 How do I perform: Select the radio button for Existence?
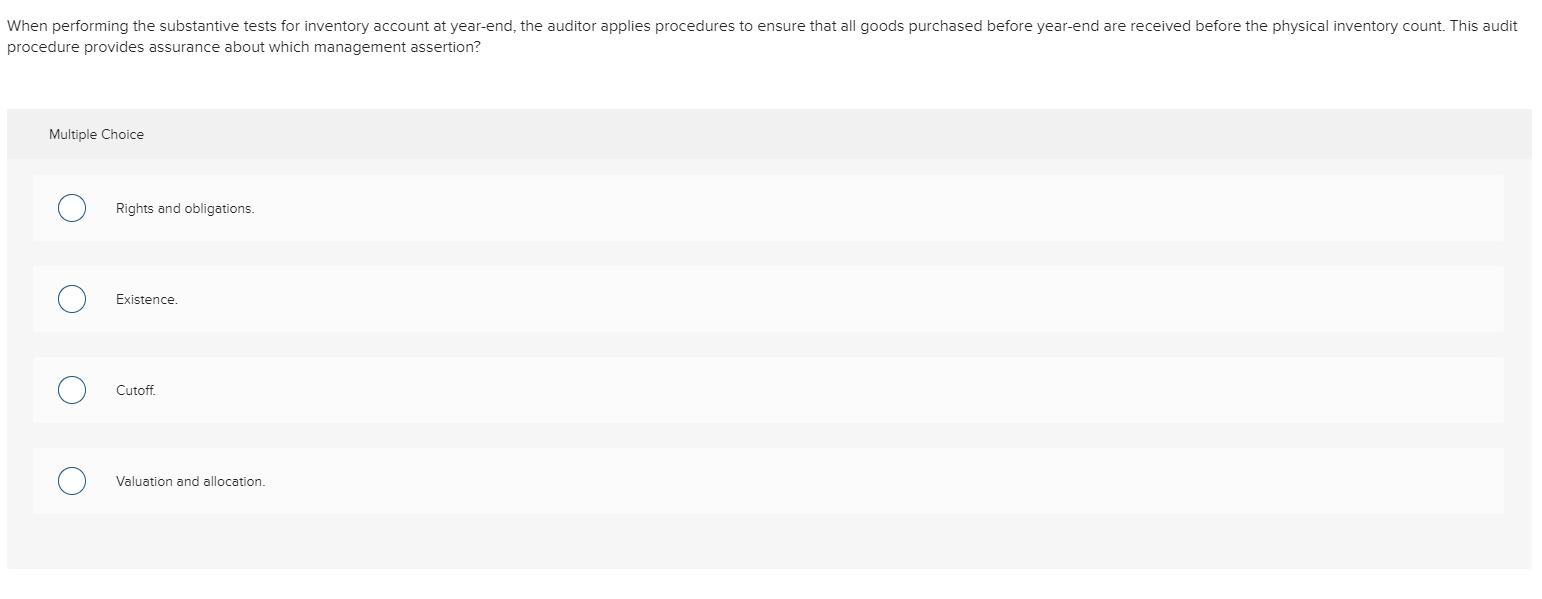pyautogui.click(x=71, y=298)
